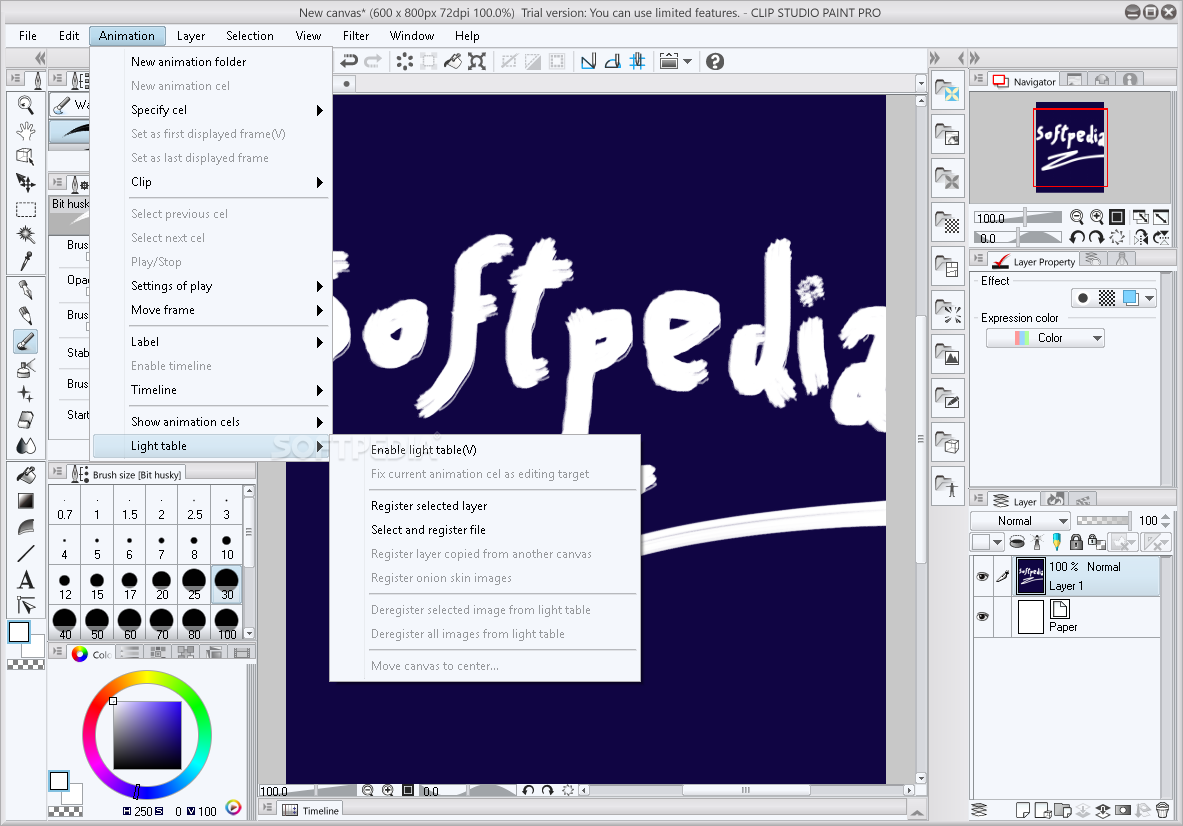Click the Layer 1 thumbnail
1183x826 pixels.
pos(1031,576)
